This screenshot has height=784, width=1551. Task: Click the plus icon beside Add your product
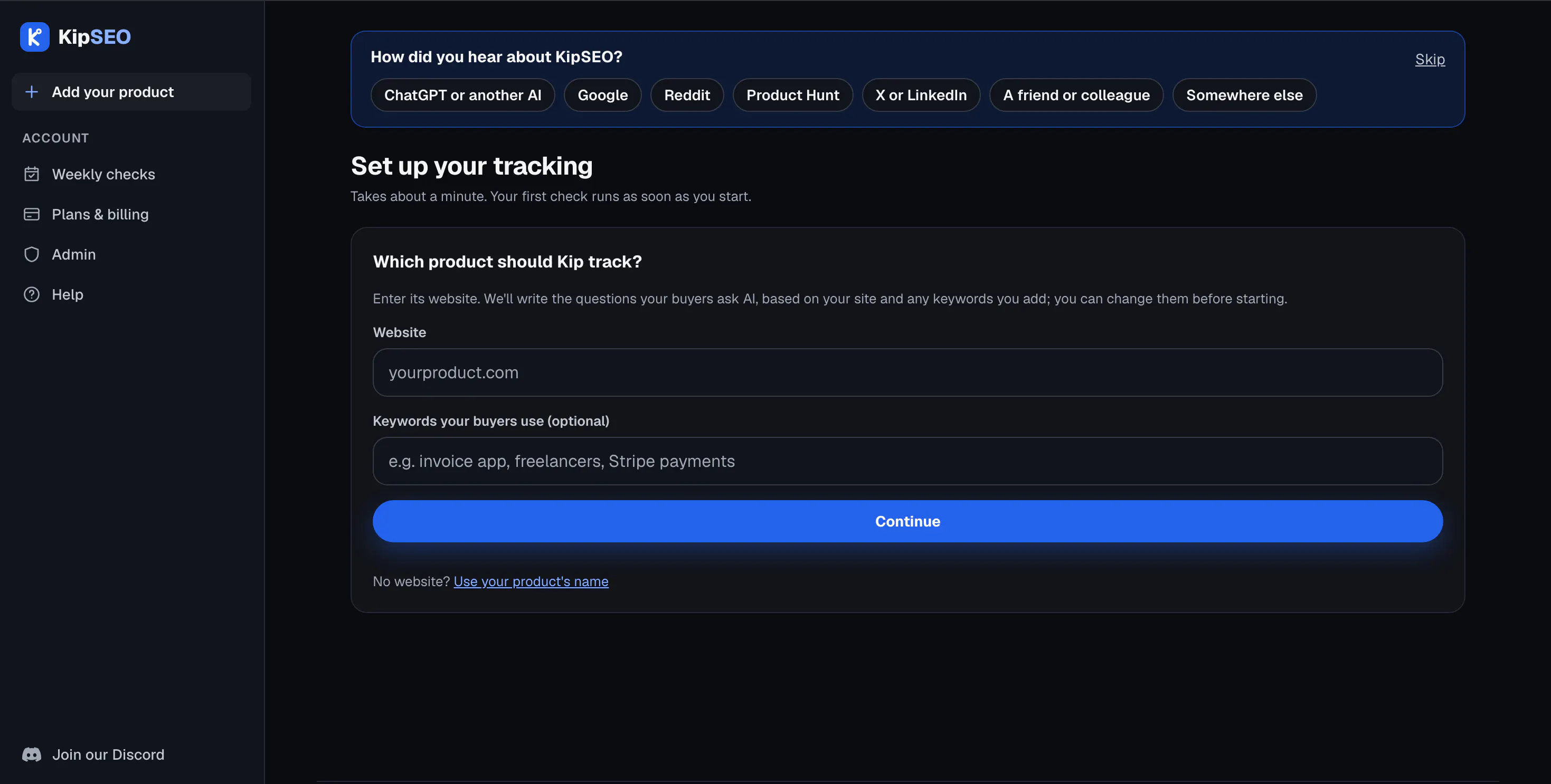[31, 91]
